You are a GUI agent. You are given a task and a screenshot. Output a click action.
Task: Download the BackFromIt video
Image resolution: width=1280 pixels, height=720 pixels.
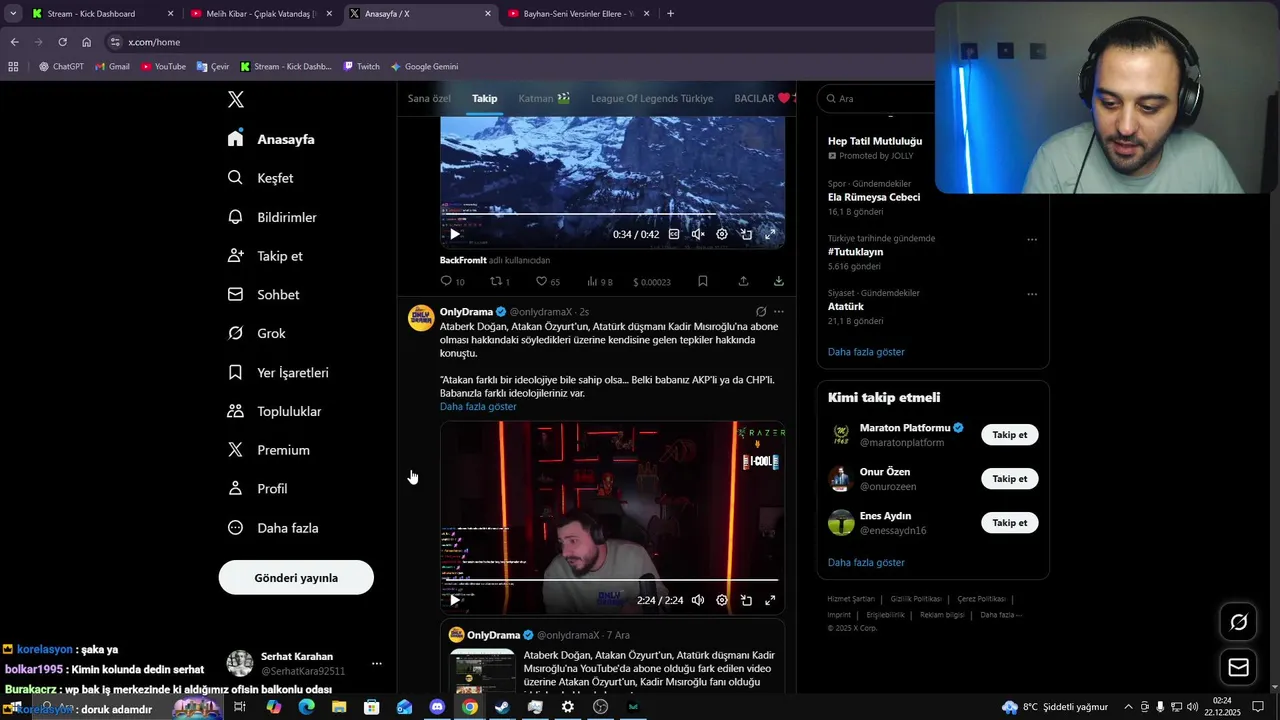(779, 282)
